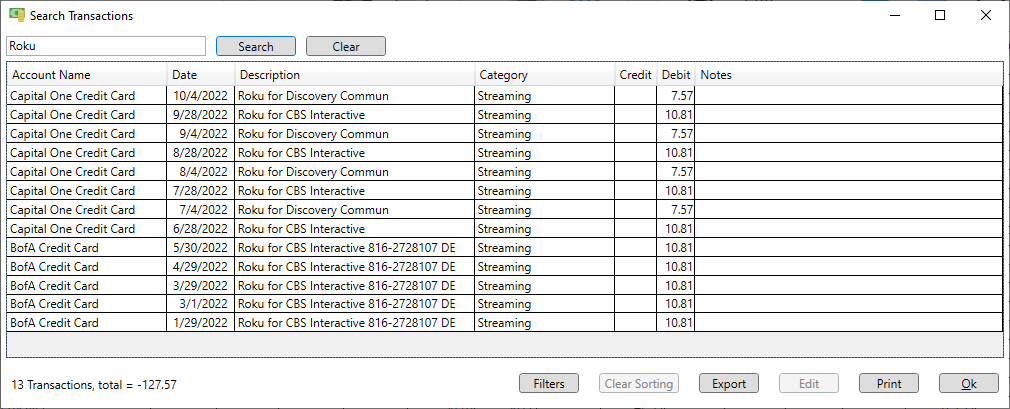Sort by Account Name column header
The height and width of the screenshot is (409, 1010).
coord(87,75)
